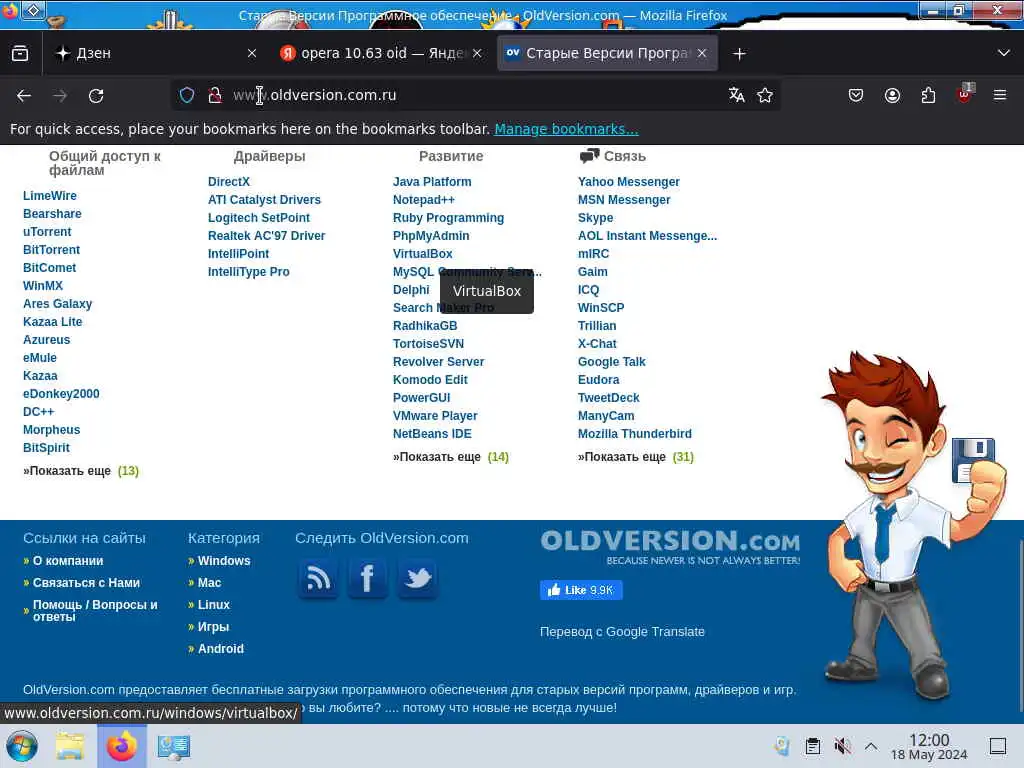Open the clipboard tray icon
The width and height of the screenshot is (1024, 768).
coord(812,746)
